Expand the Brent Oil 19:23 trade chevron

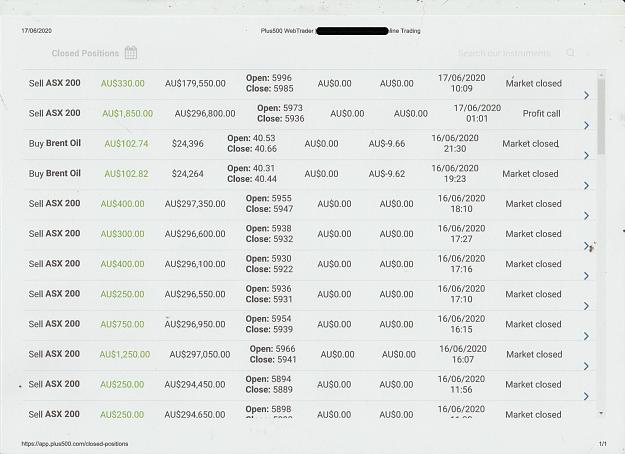[x=586, y=186]
